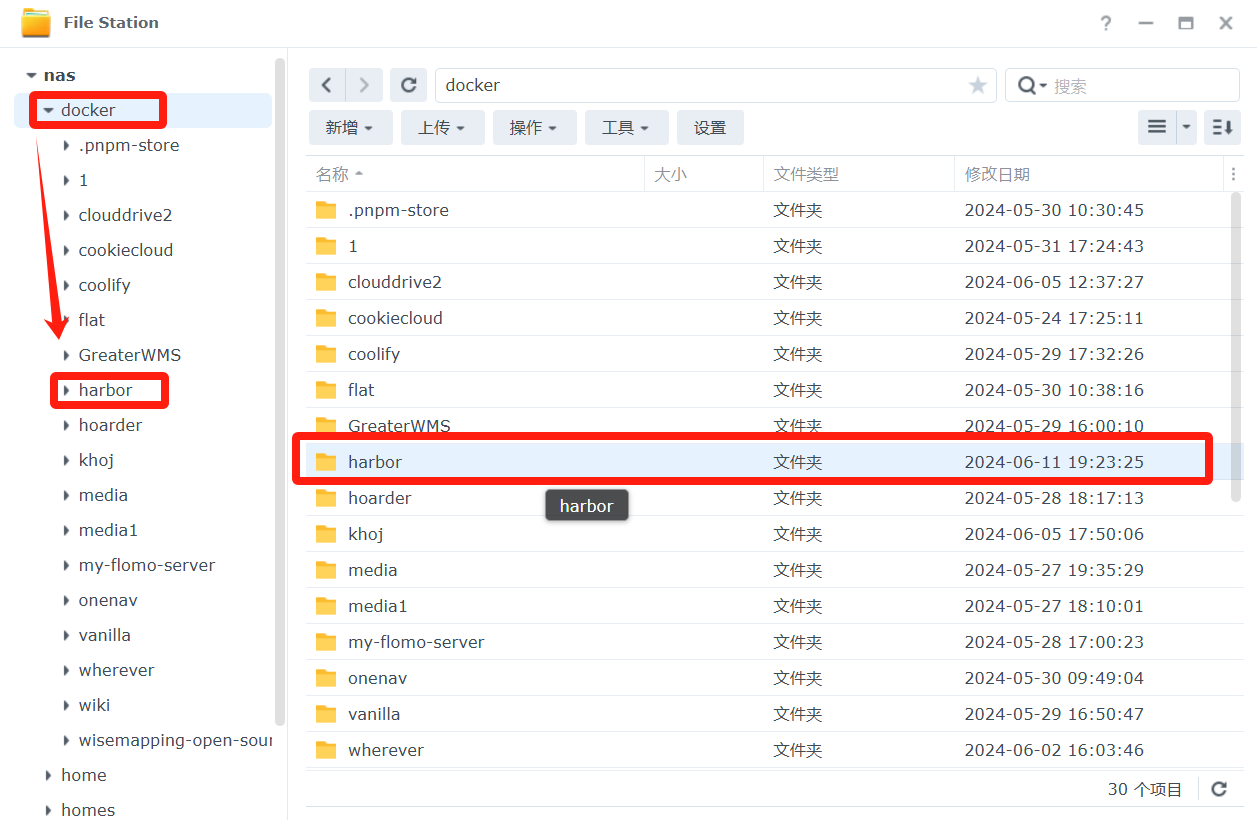Refresh the docker folder path
Screen dimensions: 1257x820
[408, 86]
